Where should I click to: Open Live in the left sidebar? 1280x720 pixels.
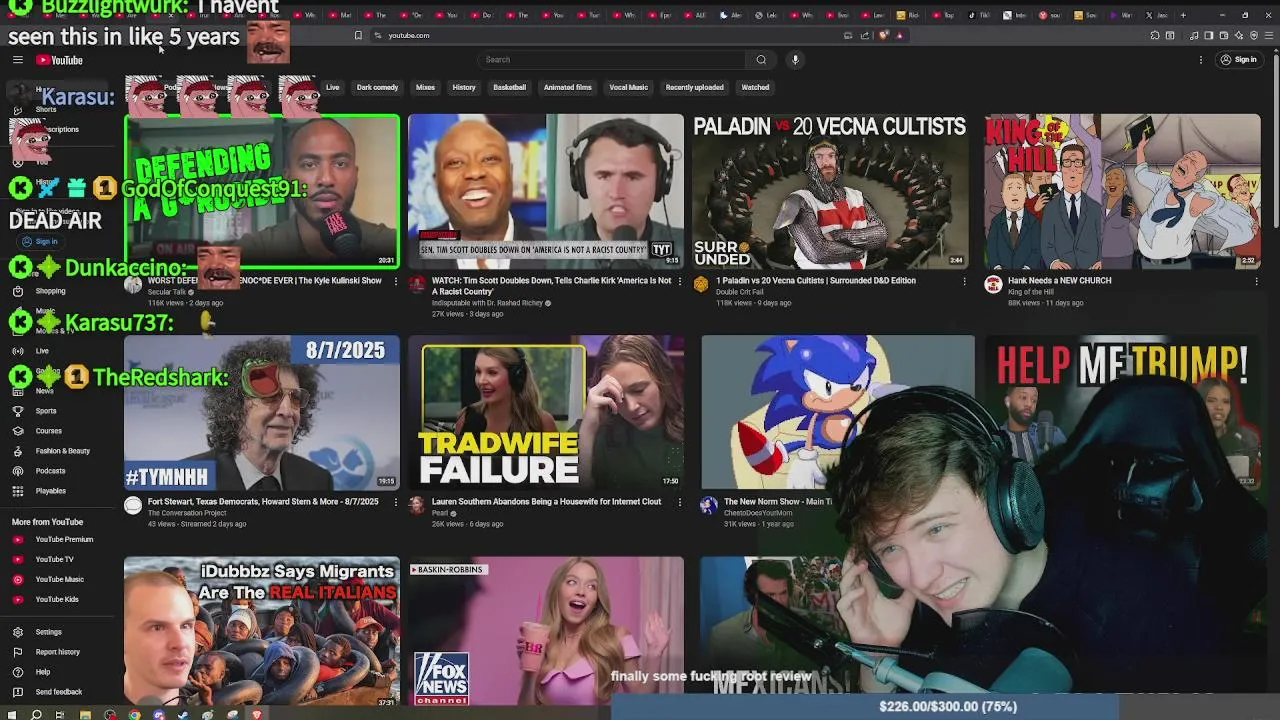[42, 351]
